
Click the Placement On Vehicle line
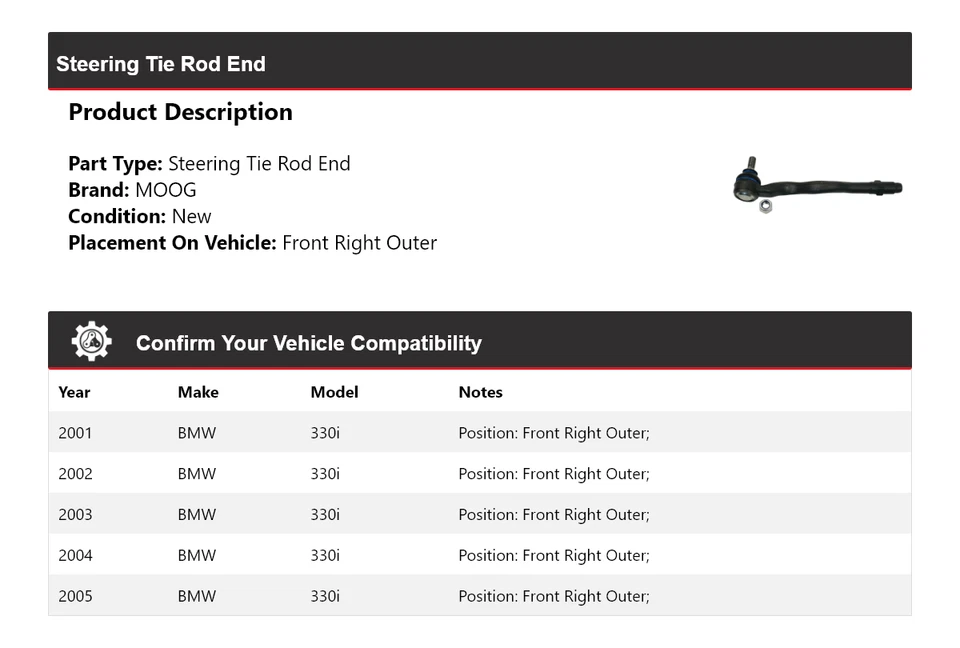[252, 242]
